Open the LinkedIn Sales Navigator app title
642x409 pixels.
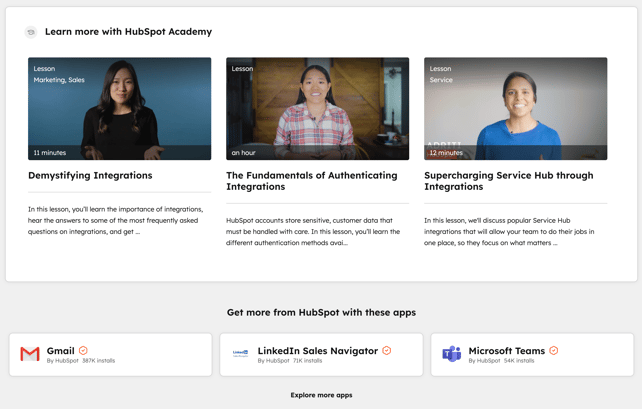[x=318, y=351]
